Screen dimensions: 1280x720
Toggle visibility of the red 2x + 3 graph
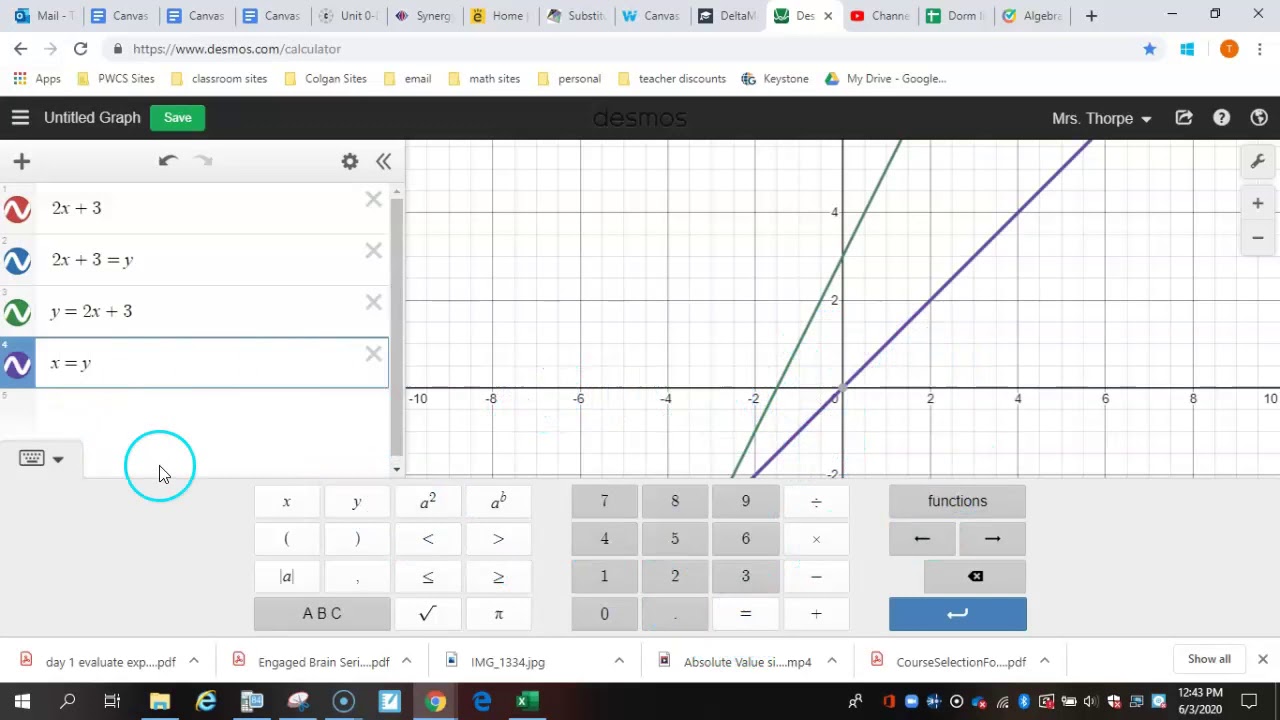[17, 210]
